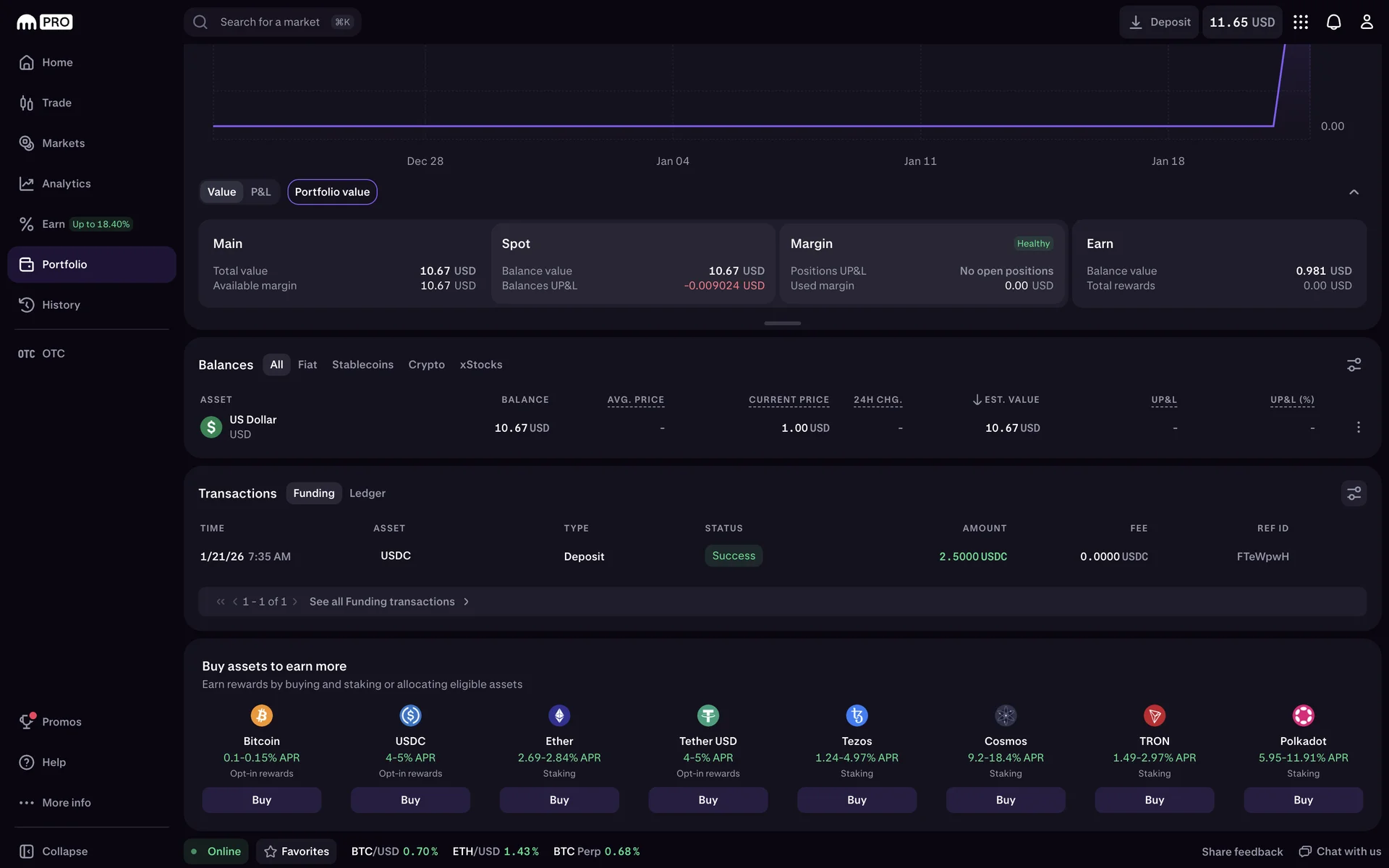Open Balances filter settings icon
Image resolution: width=1389 pixels, height=868 pixels.
click(1354, 365)
